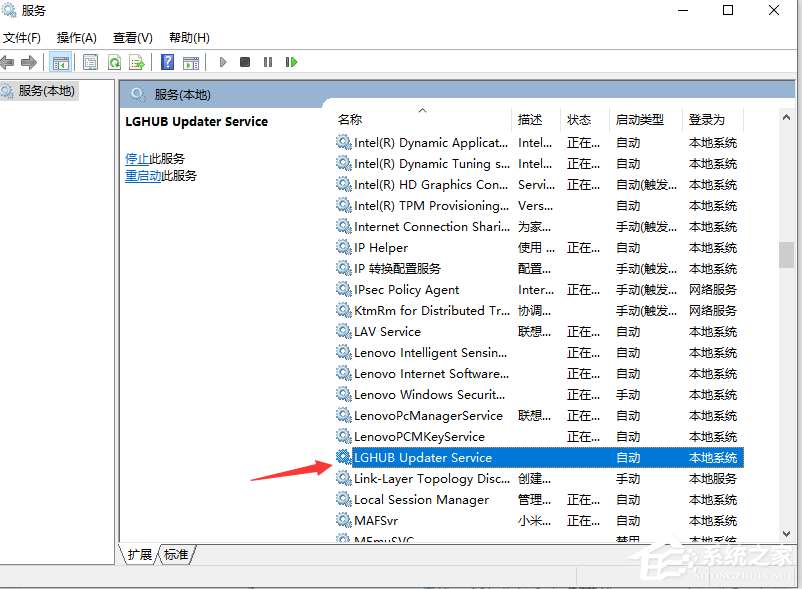Select gear icon of LAV Service row

coord(343,331)
